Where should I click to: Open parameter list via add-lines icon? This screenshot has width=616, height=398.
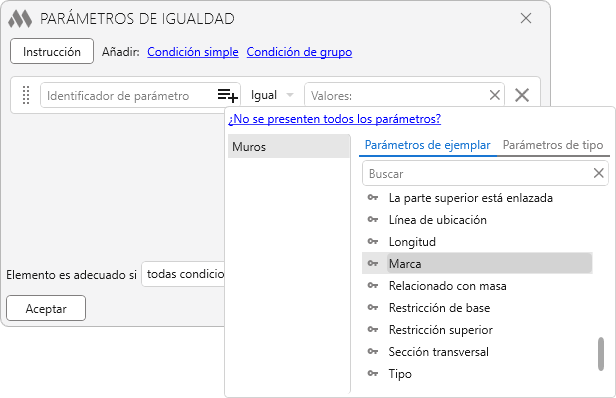(227, 95)
